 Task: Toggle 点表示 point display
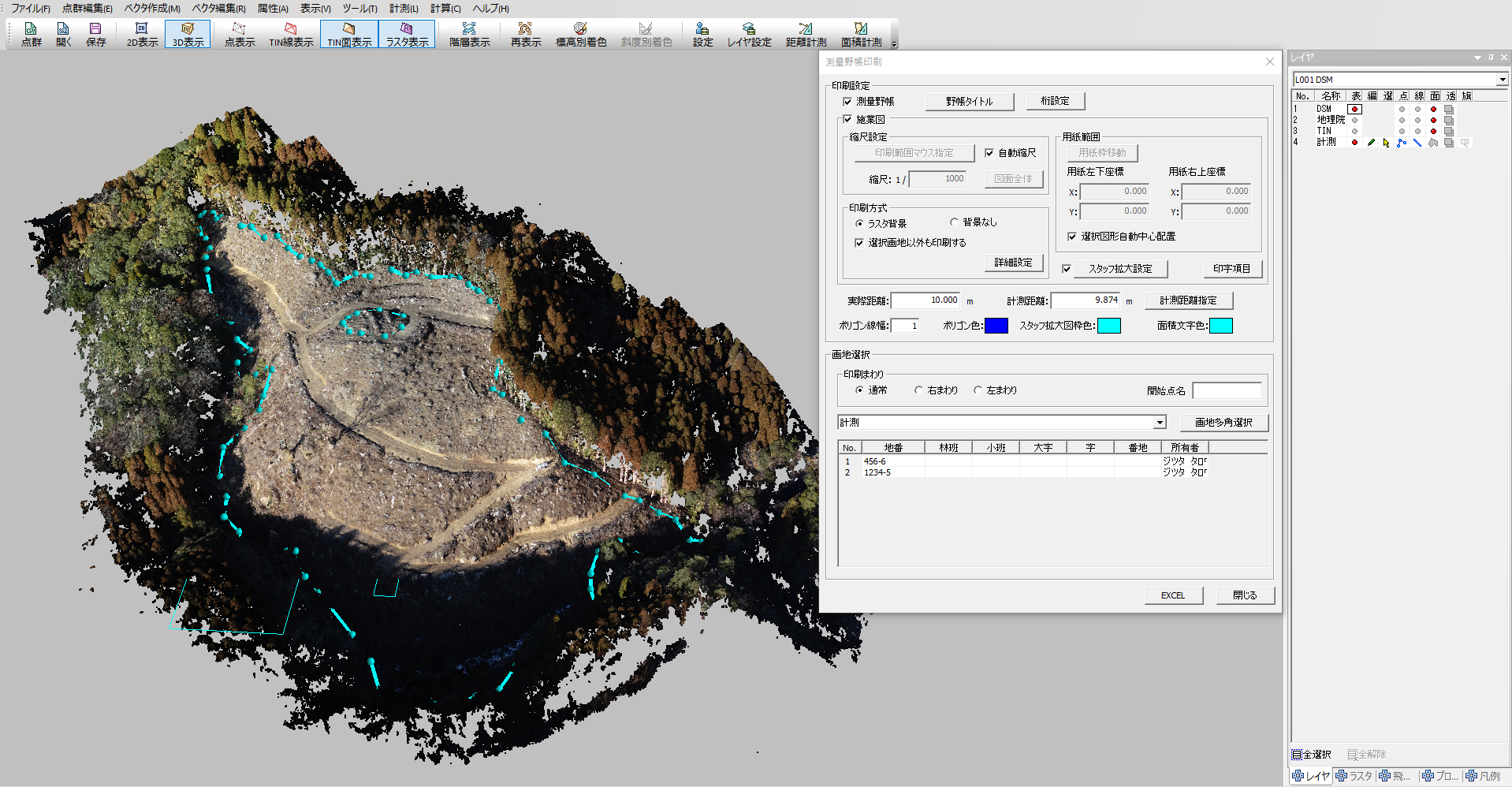click(x=240, y=34)
